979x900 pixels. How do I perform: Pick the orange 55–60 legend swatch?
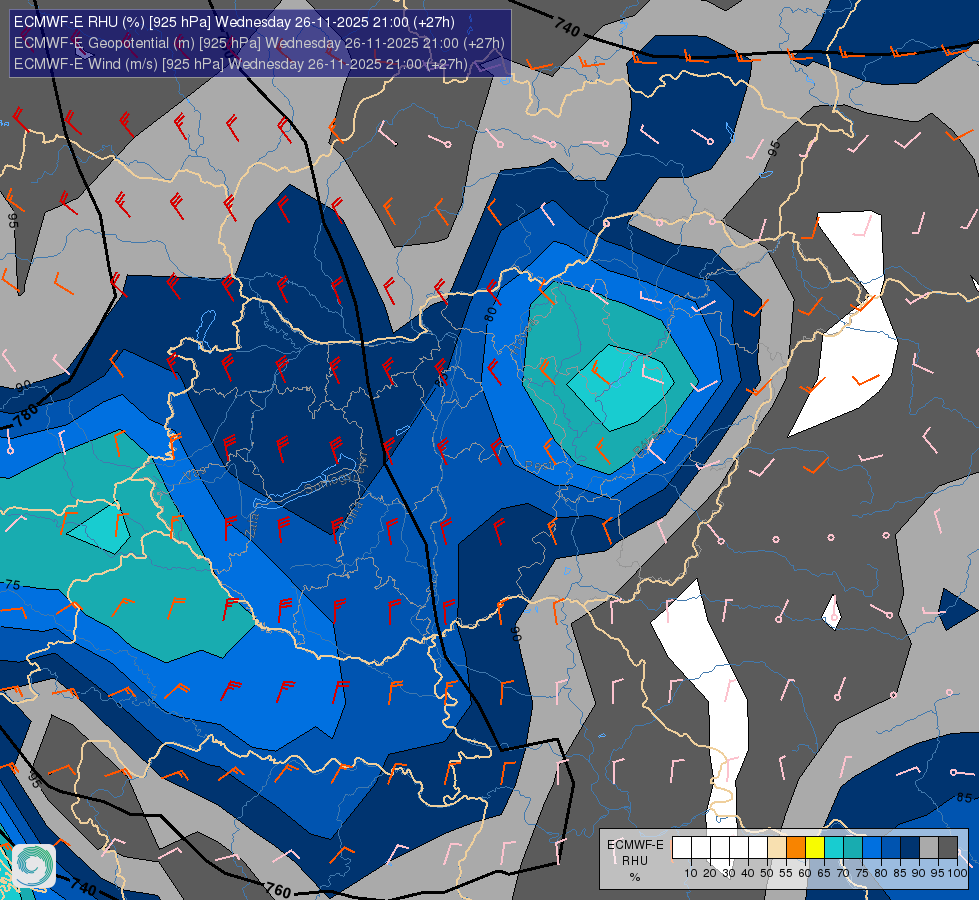(796, 847)
